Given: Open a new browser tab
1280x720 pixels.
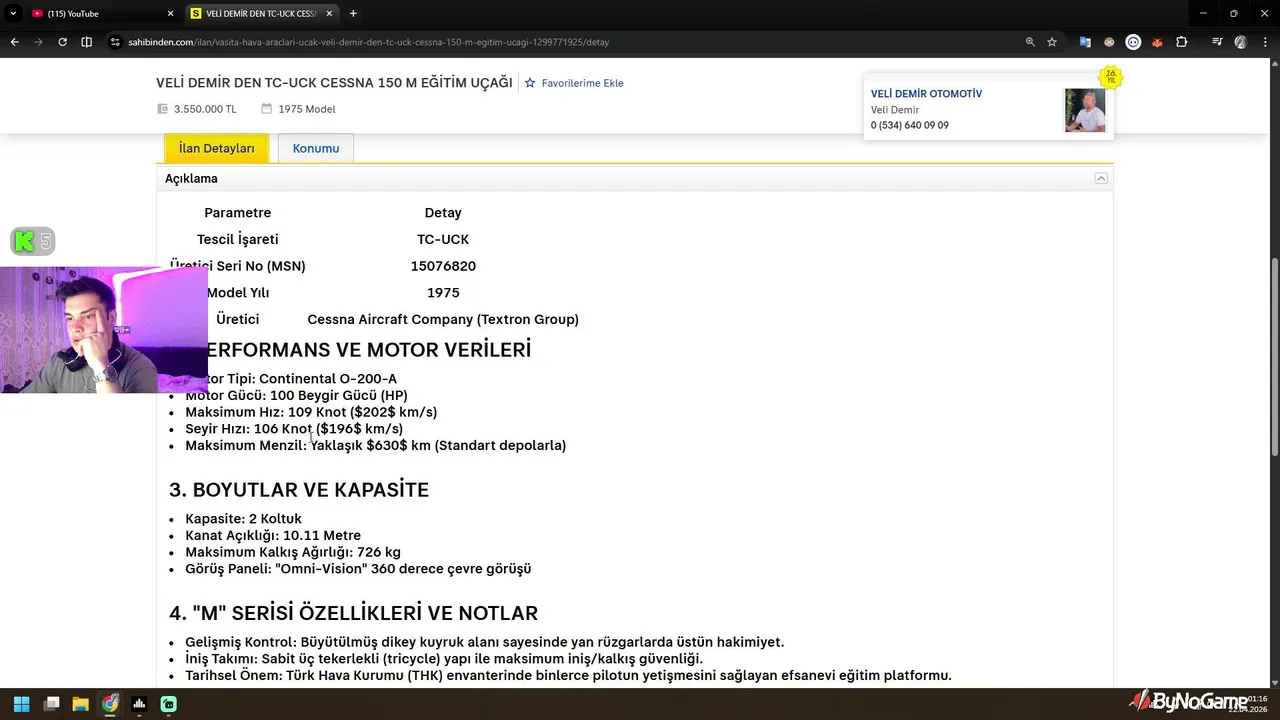Looking at the screenshot, I should (353, 14).
